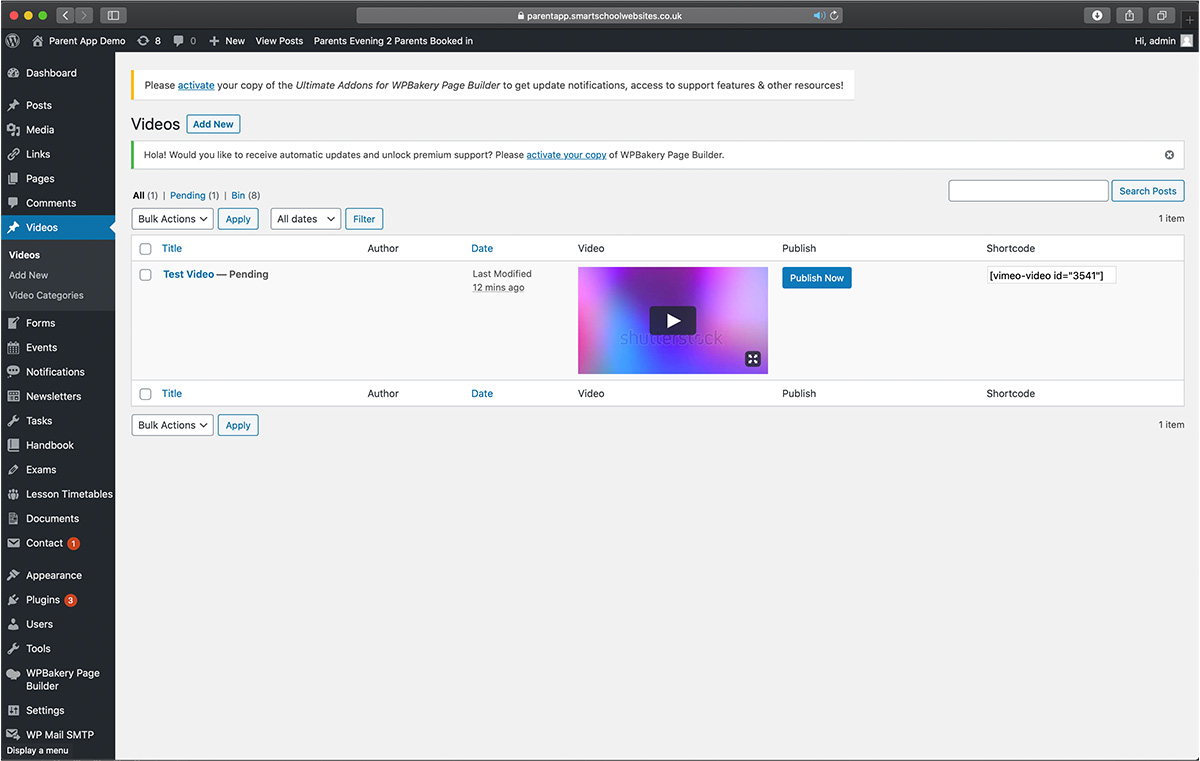Open the comments bubble icon in admin bar
Screen dimensions: 1200x761
(x=178, y=41)
